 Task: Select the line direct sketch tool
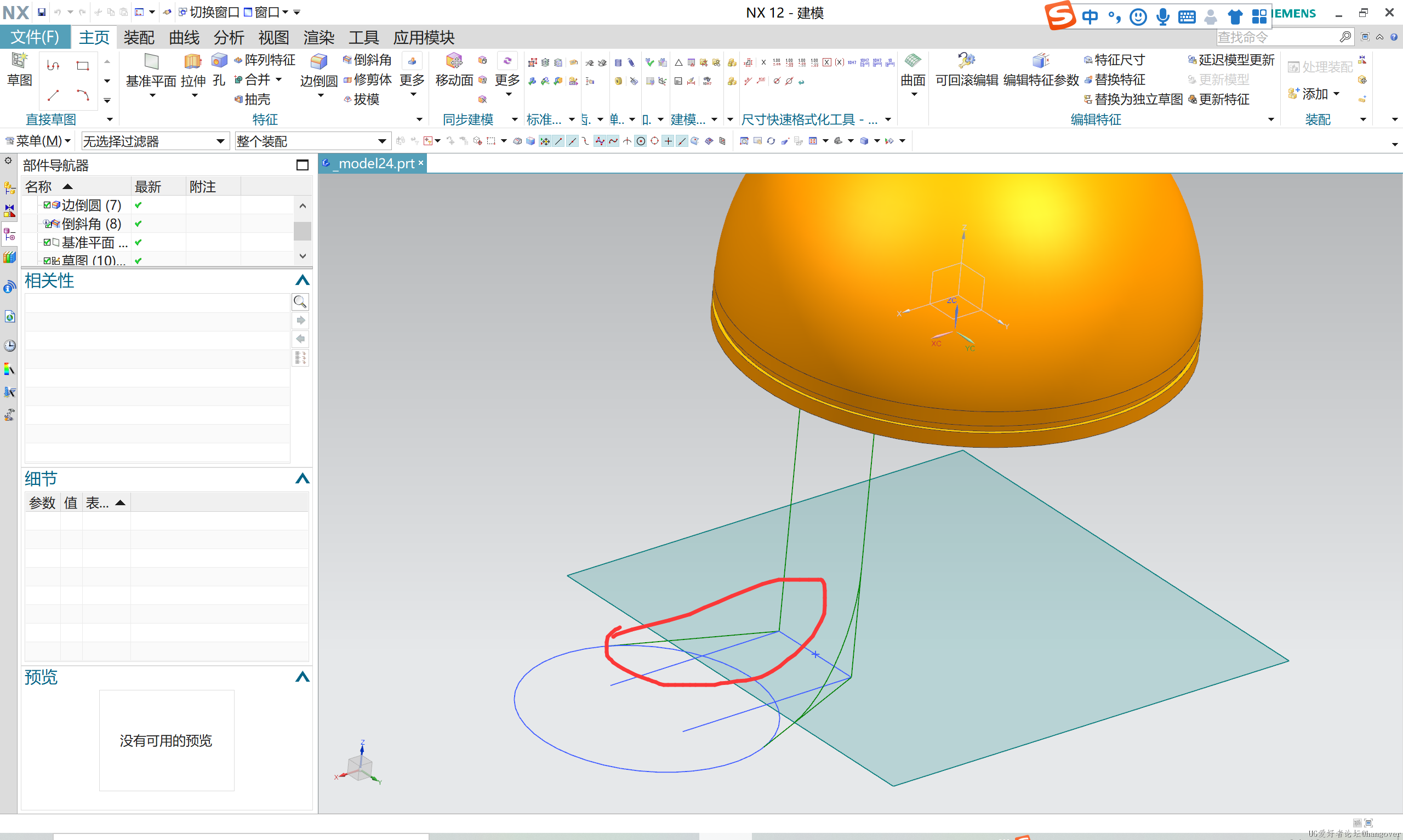pos(53,95)
